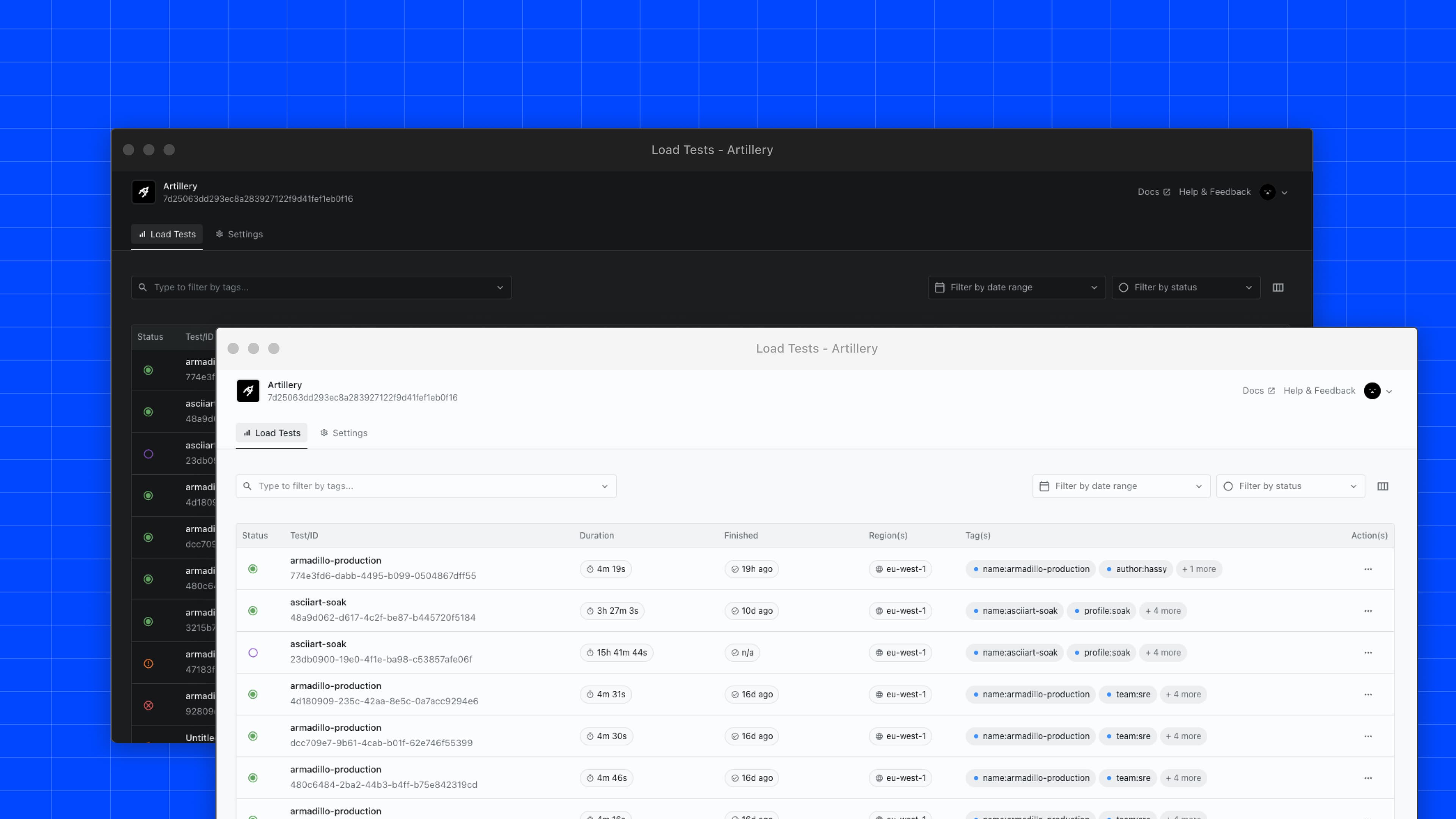This screenshot has width=1456, height=819.
Task: Click the green status indicator for asciiart-soak
Action: [253, 611]
